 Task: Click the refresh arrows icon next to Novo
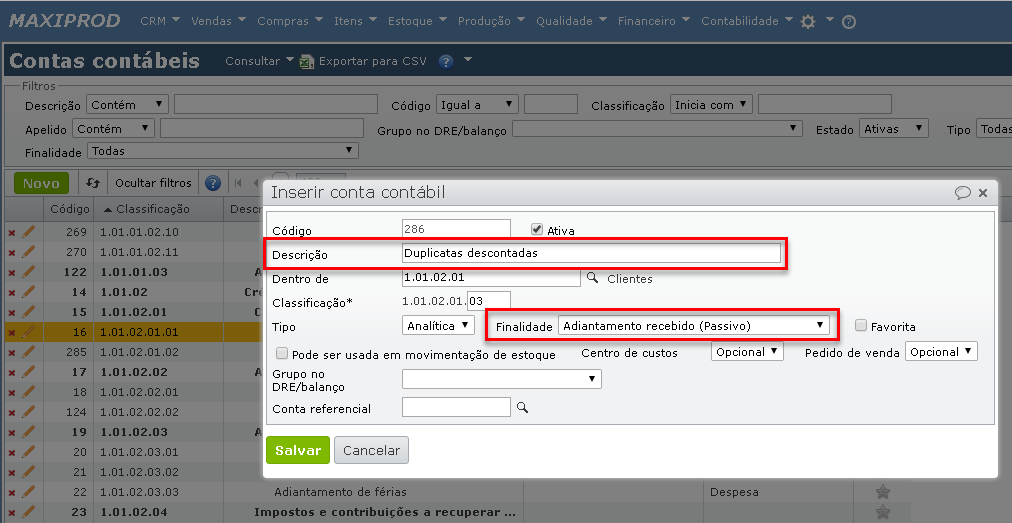pos(93,183)
